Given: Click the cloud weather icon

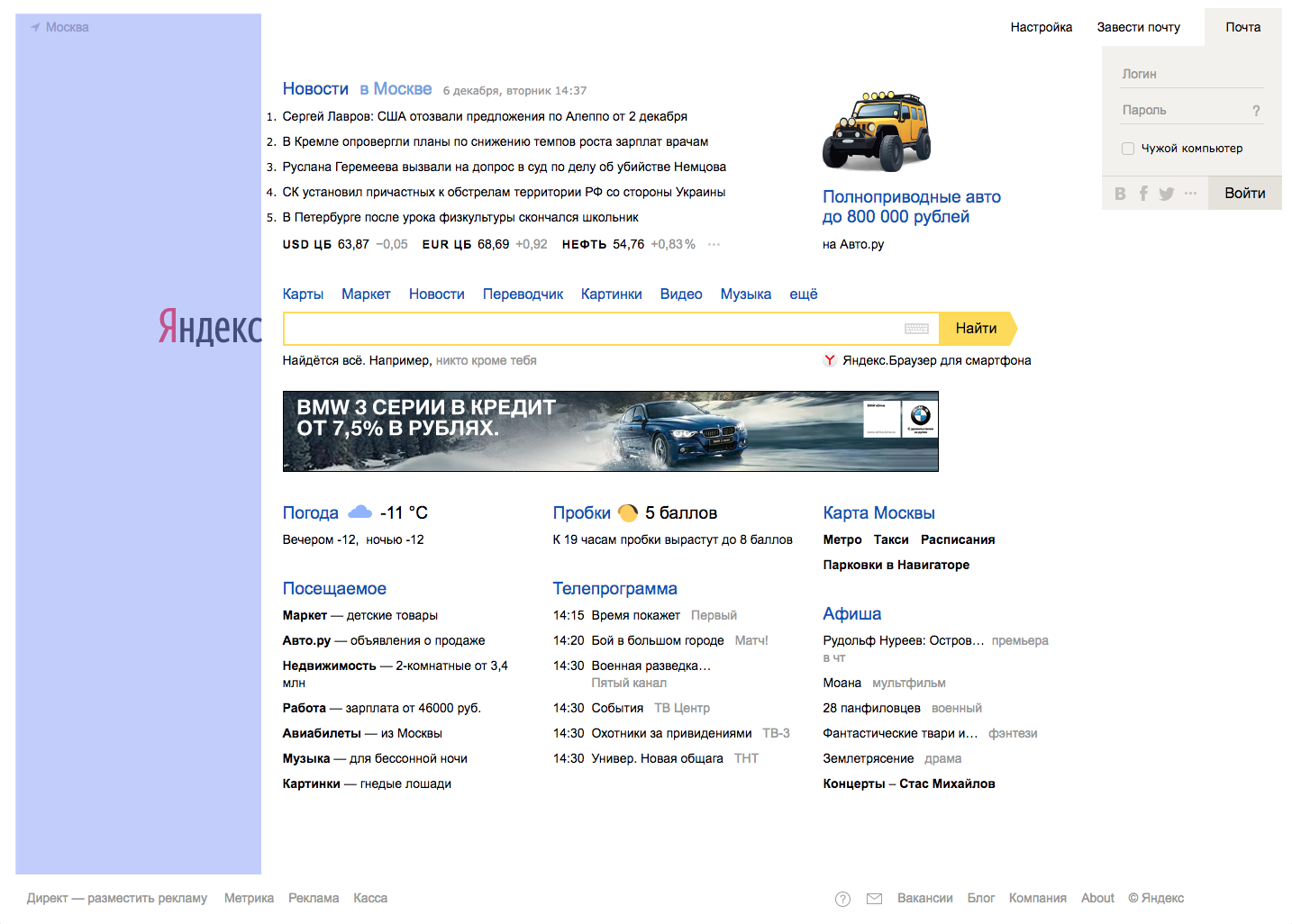Looking at the screenshot, I should 359,512.
